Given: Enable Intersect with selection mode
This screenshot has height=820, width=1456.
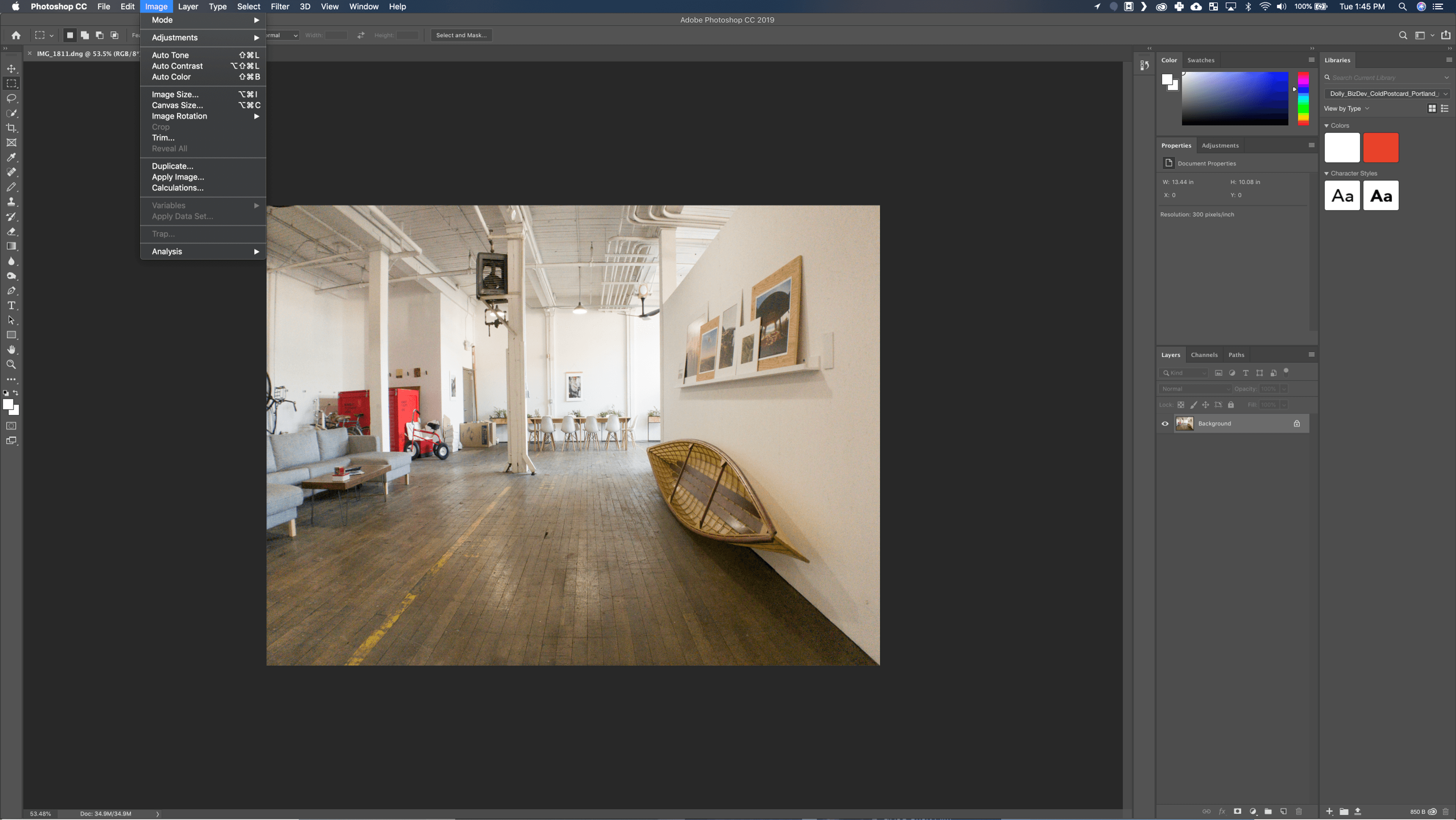Looking at the screenshot, I should pyautogui.click(x=114, y=35).
